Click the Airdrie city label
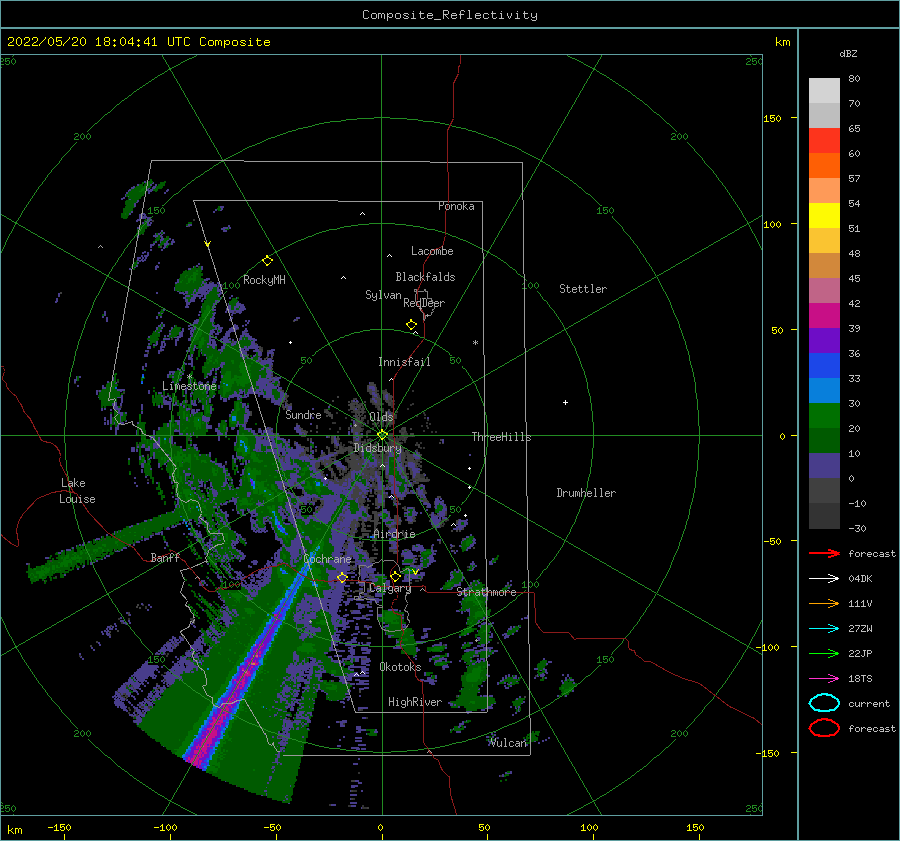The width and height of the screenshot is (900, 841). [394, 534]
